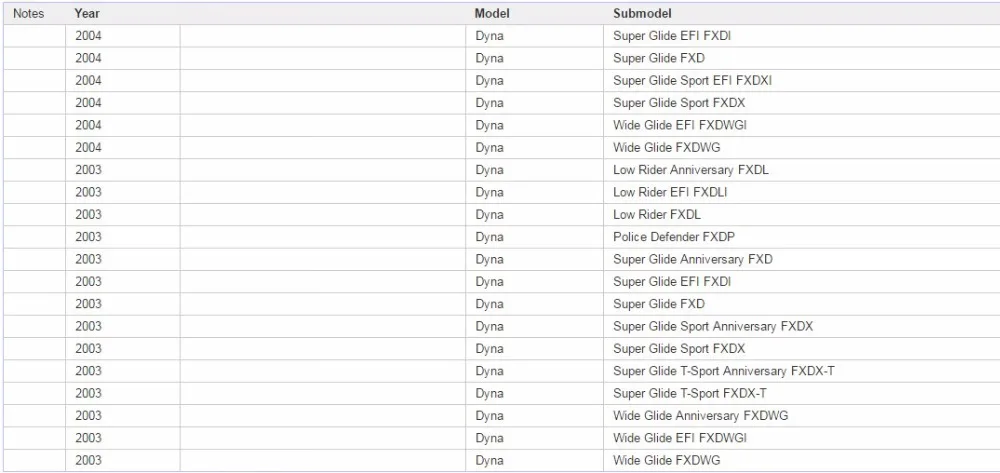
Task: Select 2003 Wide Glide EFI FXDWGI submodel
Action: tap(680, 437)
